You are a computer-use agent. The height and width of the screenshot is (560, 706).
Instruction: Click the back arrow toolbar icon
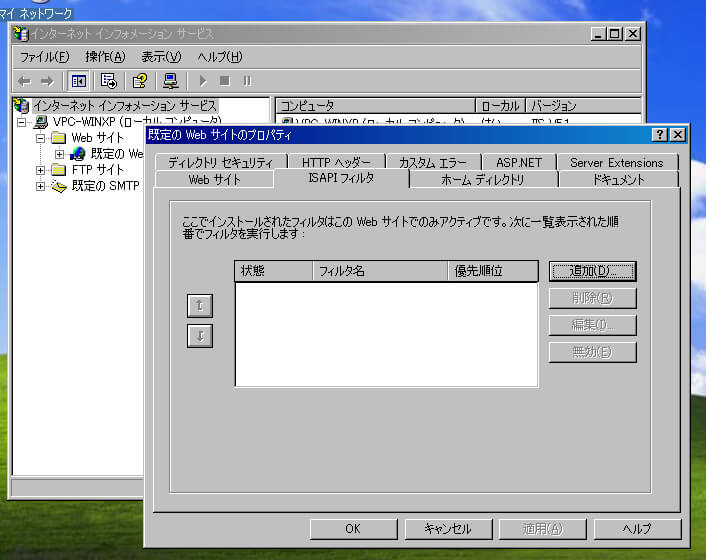24,81
